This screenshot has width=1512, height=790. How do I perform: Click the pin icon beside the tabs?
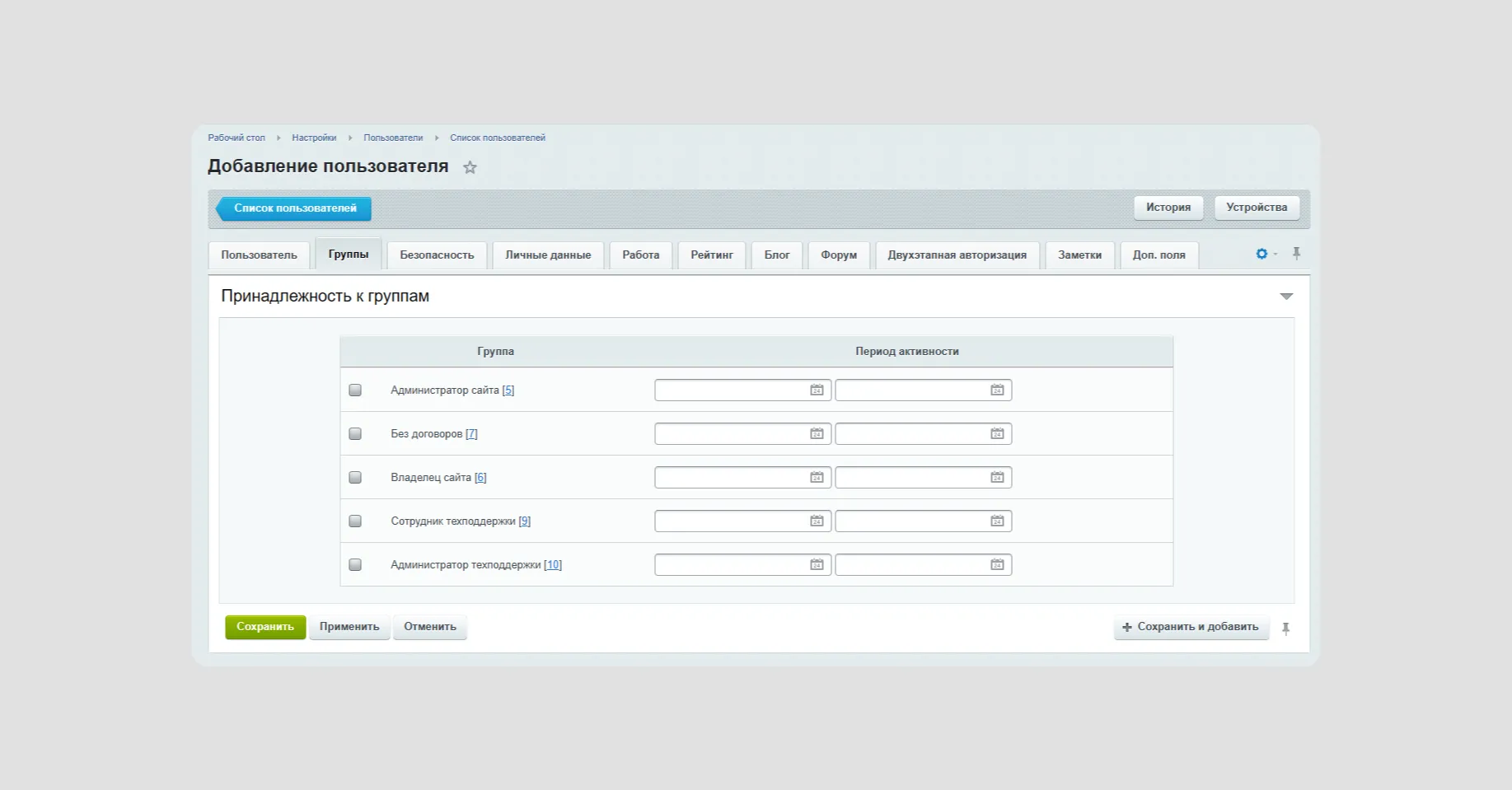[x=1296, y=254]
